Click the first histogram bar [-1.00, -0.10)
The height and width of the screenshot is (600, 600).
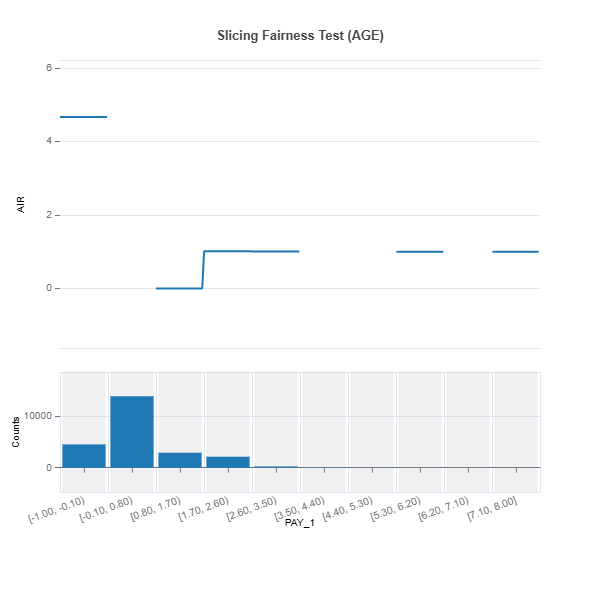[84, 456]
